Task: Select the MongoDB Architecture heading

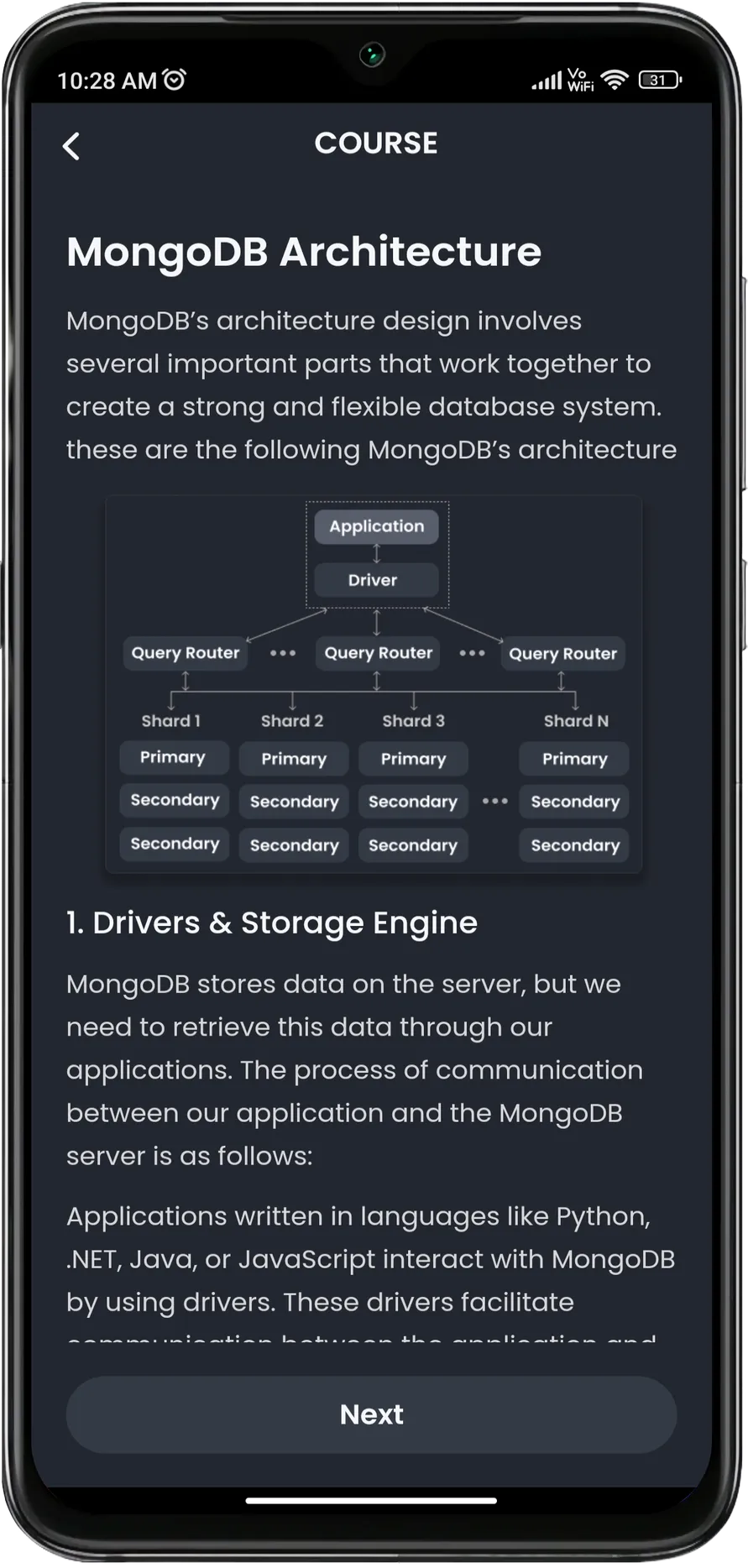Action: point(304,251)
